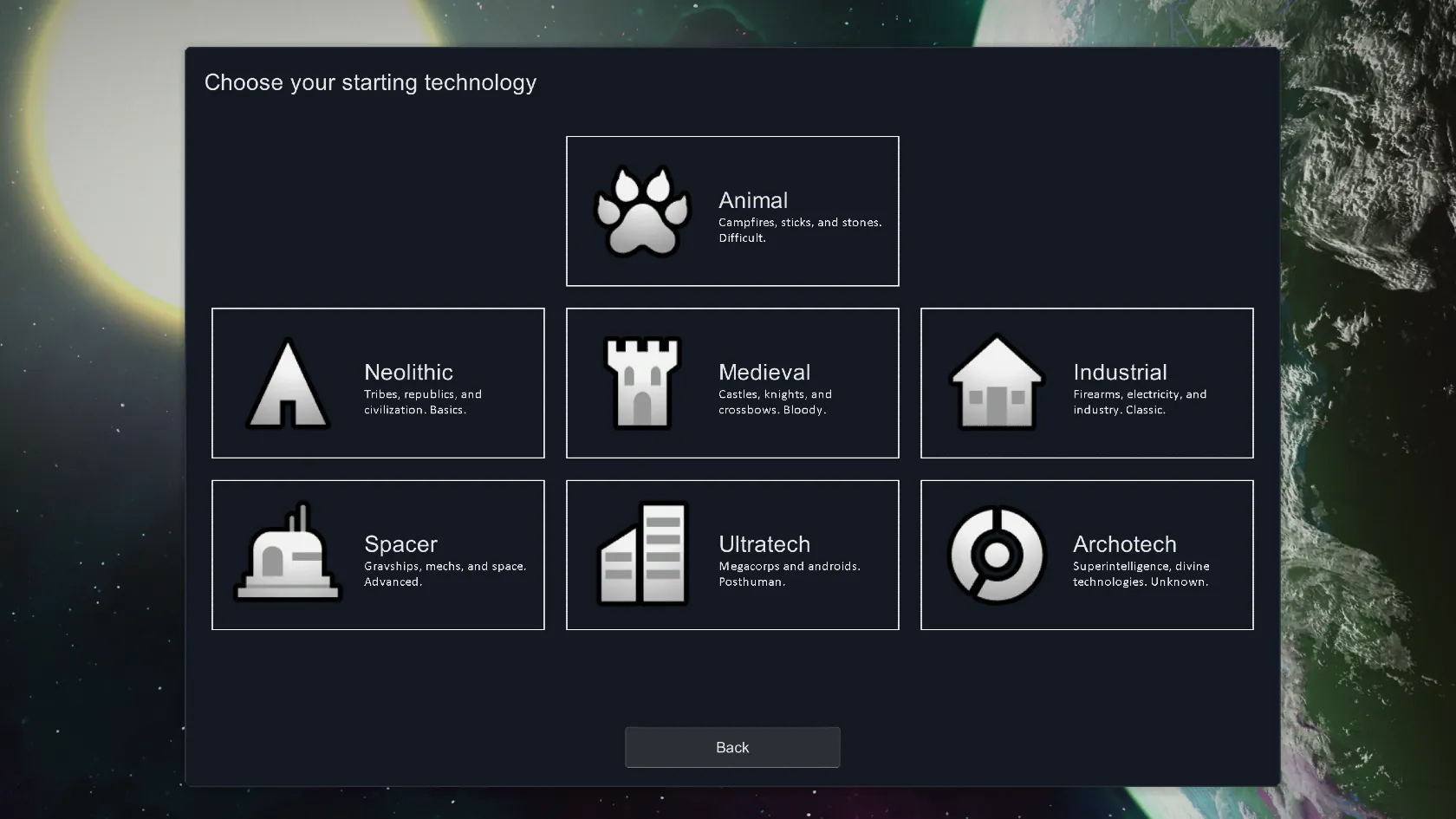The height and width of the screenshot is (819, 1456).
Task: Select the Archotech circular core icon
Action: point(997,555)
